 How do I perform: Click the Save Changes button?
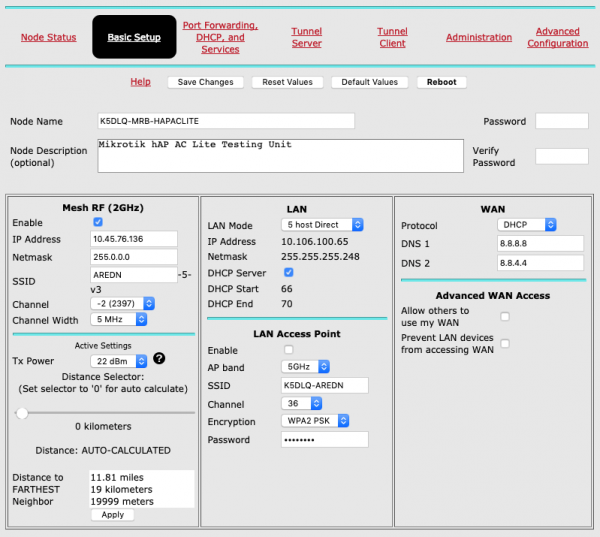[205, 82]
